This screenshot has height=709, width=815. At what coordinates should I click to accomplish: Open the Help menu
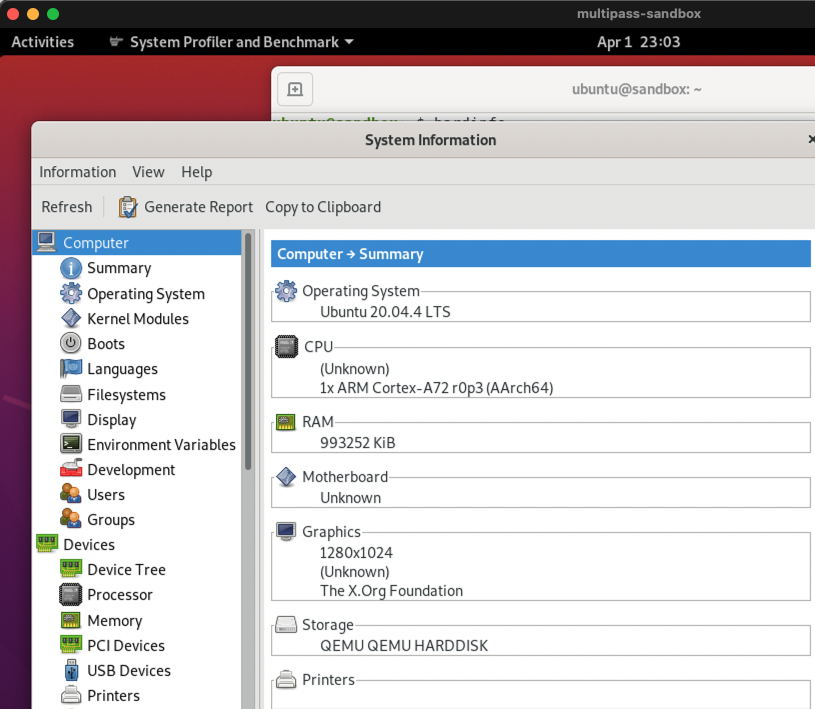(x=196, y=172)
